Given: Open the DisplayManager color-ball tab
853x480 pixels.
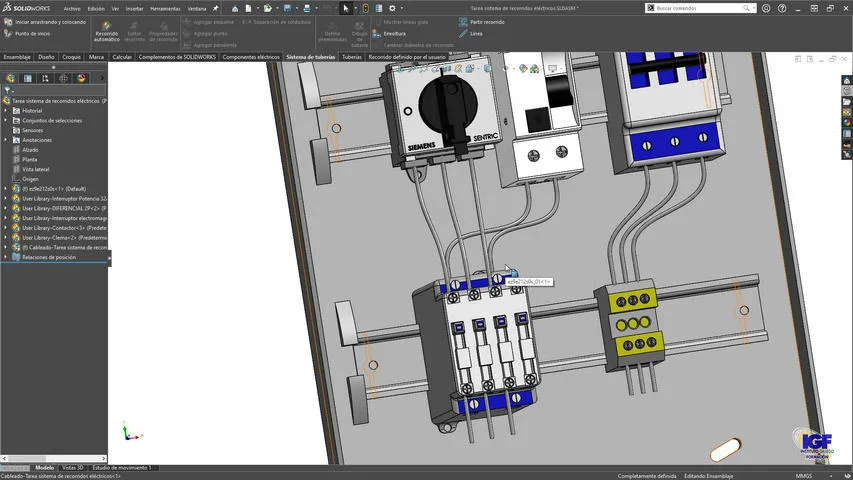Looking at the screenshot, I should pos(82,78).
